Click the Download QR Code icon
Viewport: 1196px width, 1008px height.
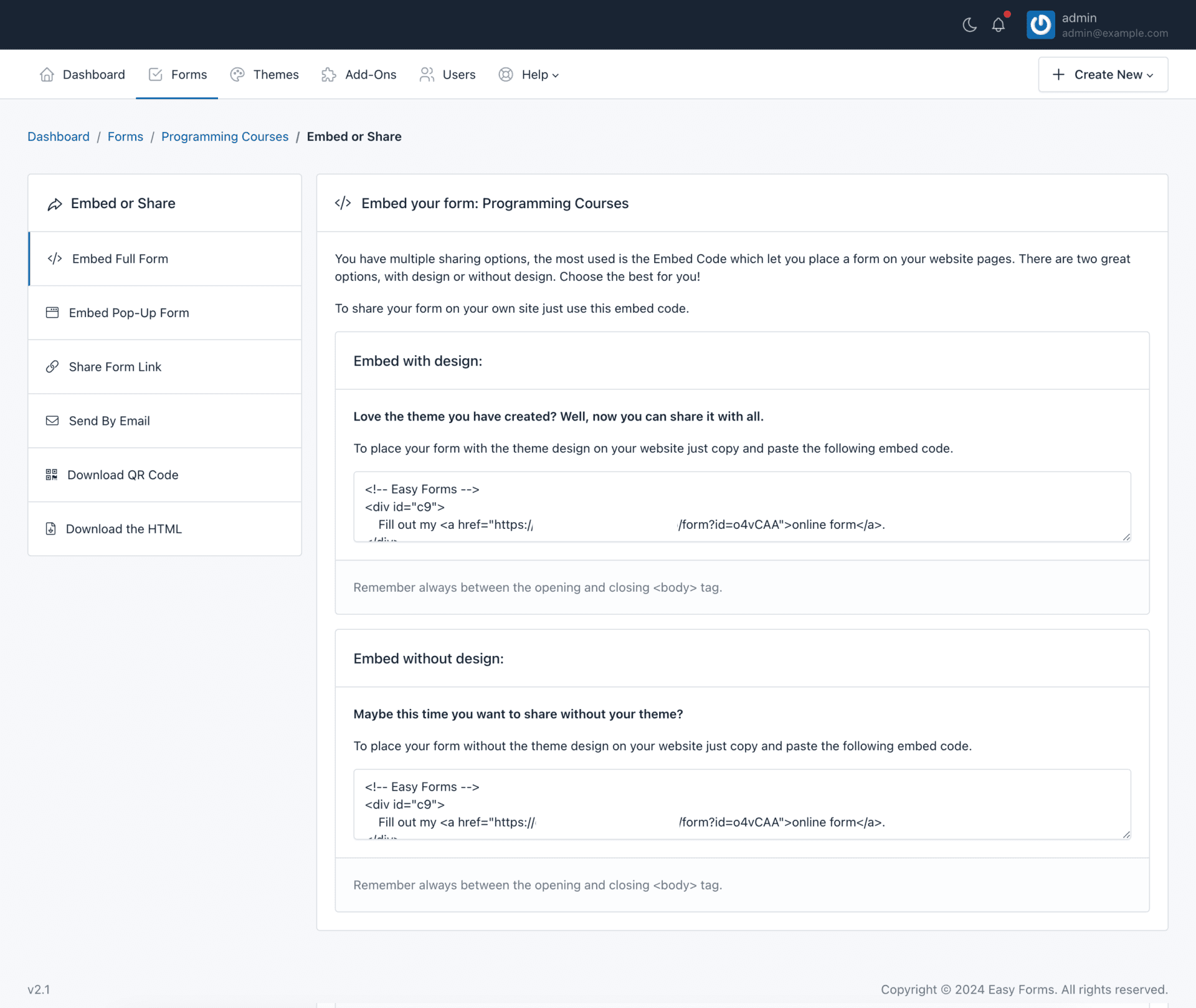coord(52,475)
